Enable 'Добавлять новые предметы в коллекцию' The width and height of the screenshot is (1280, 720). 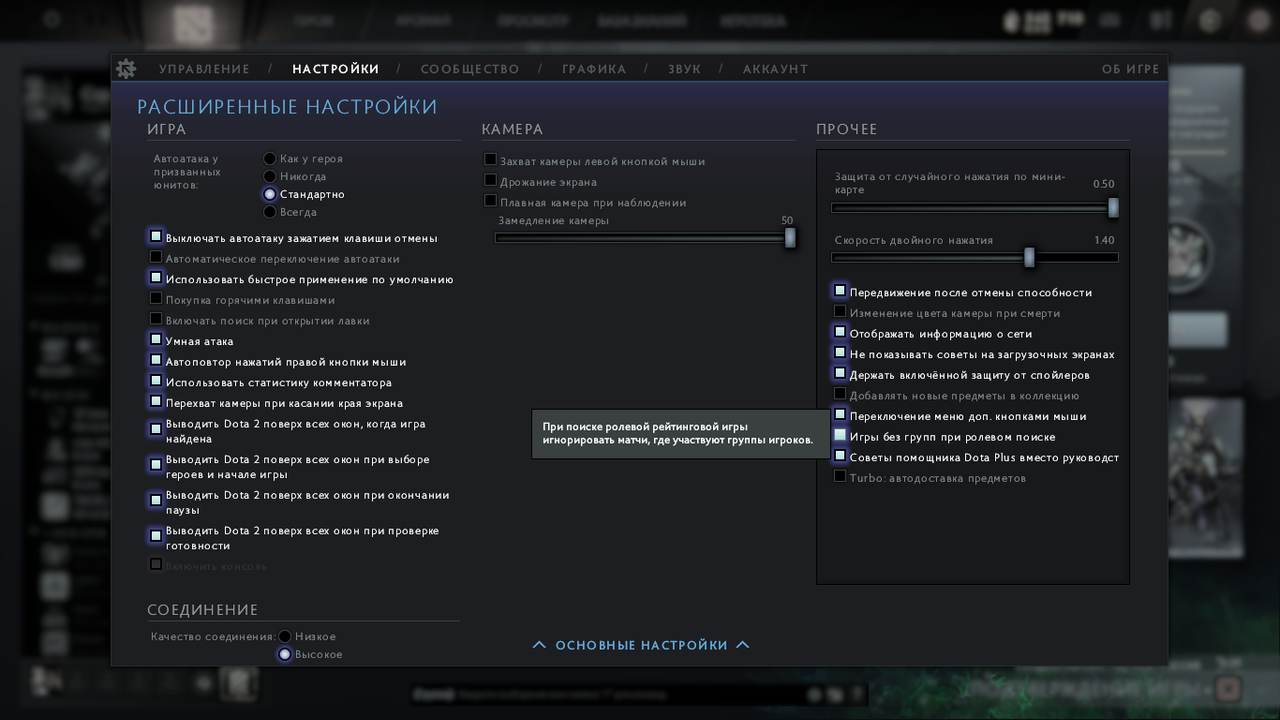(x=840, y=394)
